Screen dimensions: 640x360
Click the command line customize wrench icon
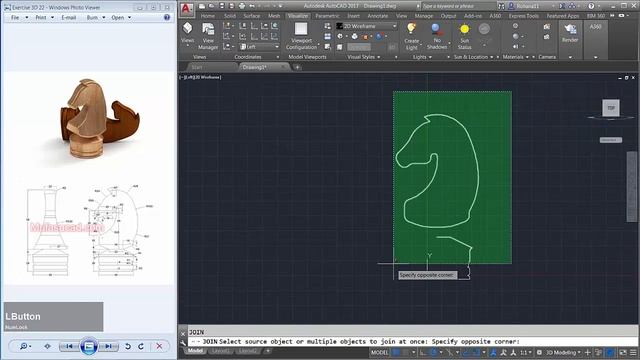(183, 342)
